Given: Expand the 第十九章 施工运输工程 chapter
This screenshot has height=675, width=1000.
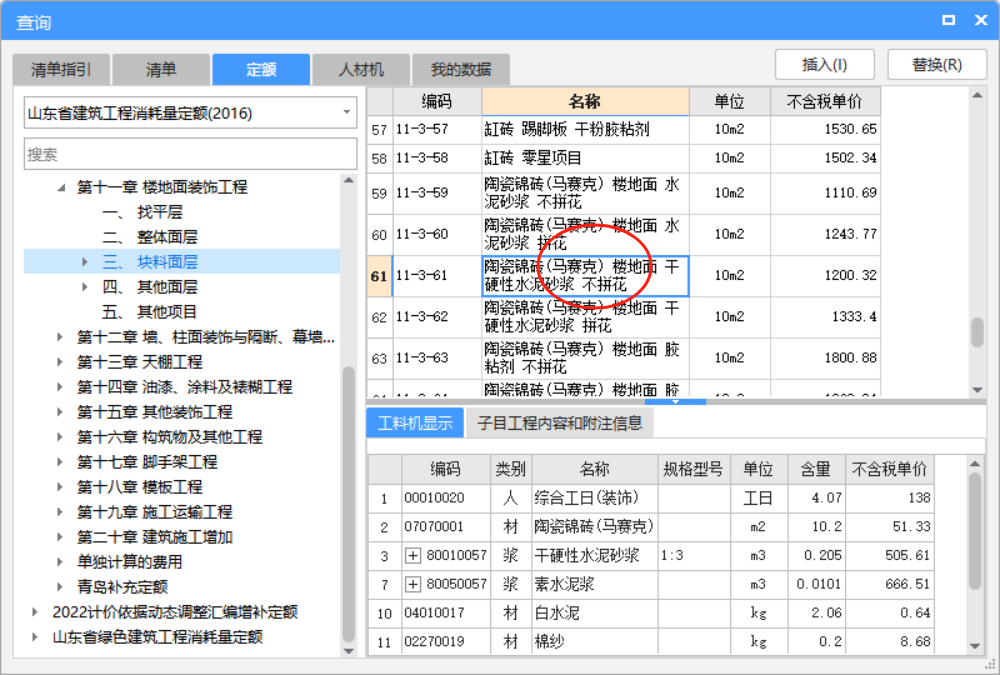Looking at the screenshot, I should click(x=59, y=512).
